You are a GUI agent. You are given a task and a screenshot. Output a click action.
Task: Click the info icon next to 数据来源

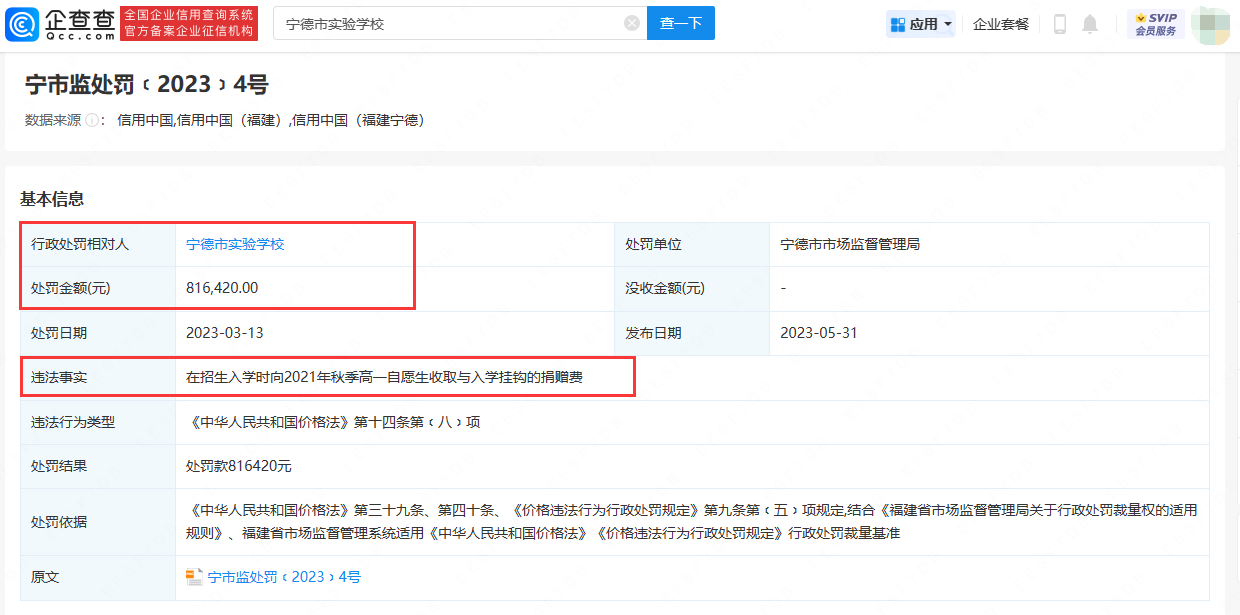pos(92,120)
